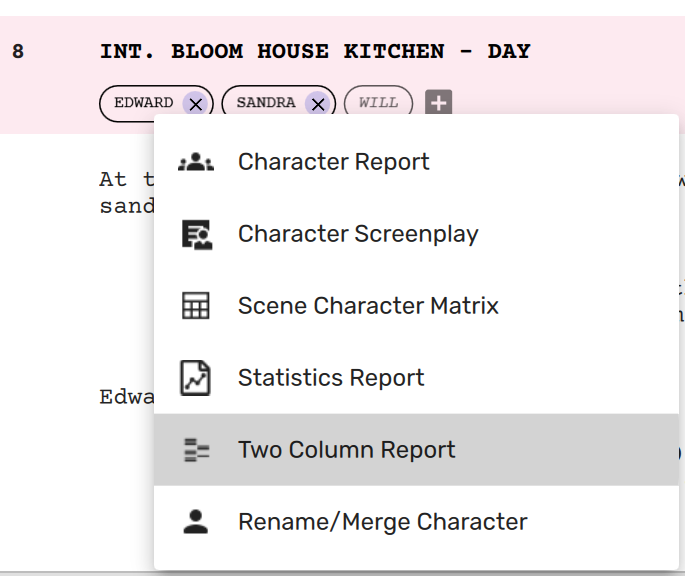The height and width of the screenshot is (576, 685).
Task: Click the italic WILL character chip
Action: point(378,103)
